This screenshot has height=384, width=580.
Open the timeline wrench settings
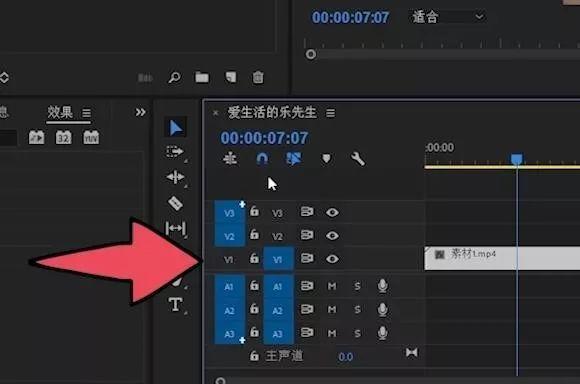coord(358,159)
